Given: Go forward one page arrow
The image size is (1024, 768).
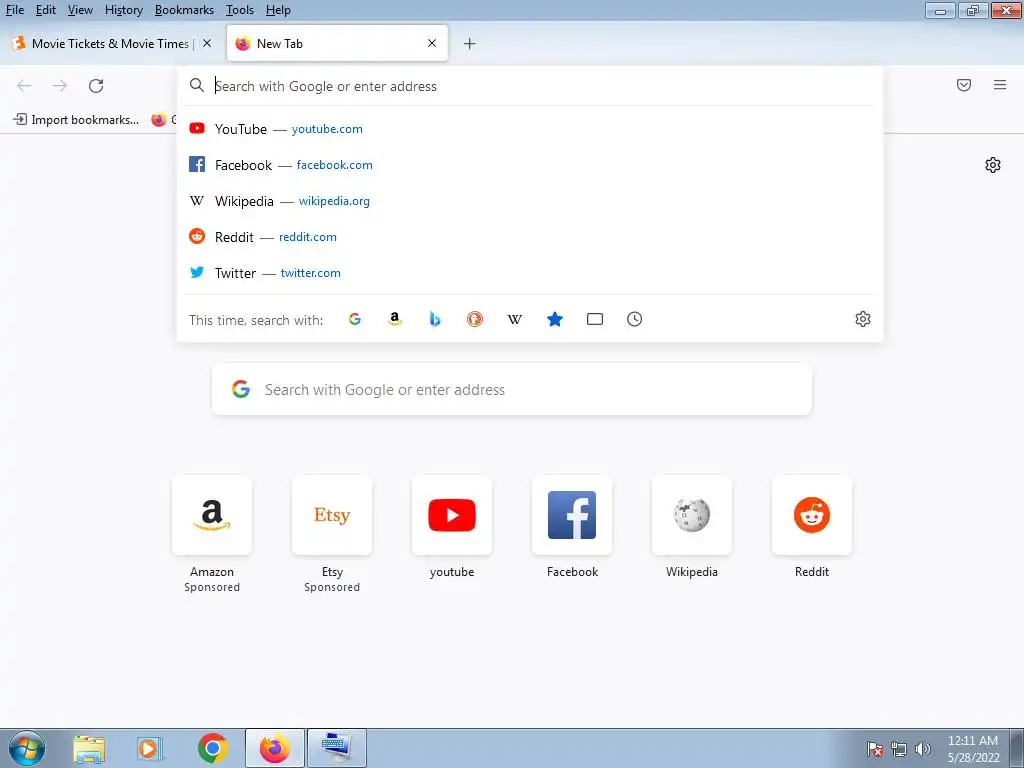Looking at the screenshot, I should (60, 86).
